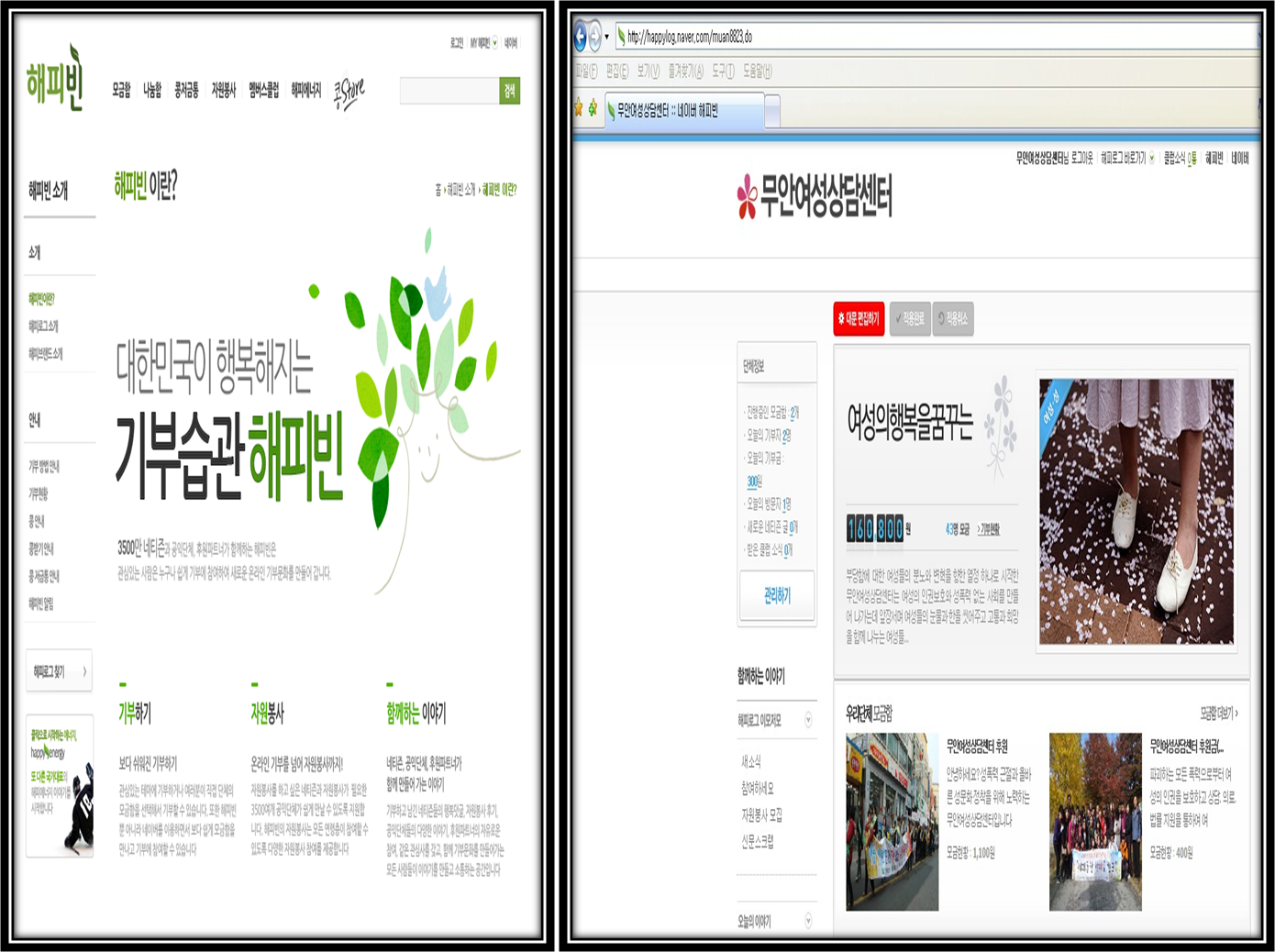Click the 무안여성상담센터 후원금... fundraiser title
This screenshot has width=1275, height=952.
coord(1187,746)
